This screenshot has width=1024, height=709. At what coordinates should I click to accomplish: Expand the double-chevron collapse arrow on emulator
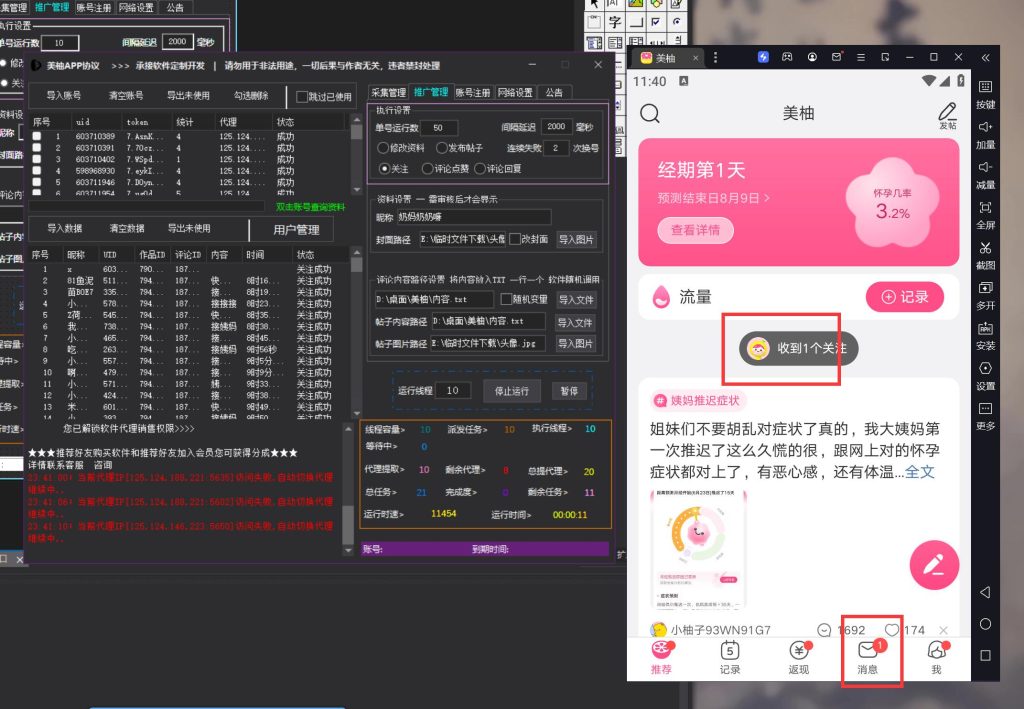(x=985, y=57)
